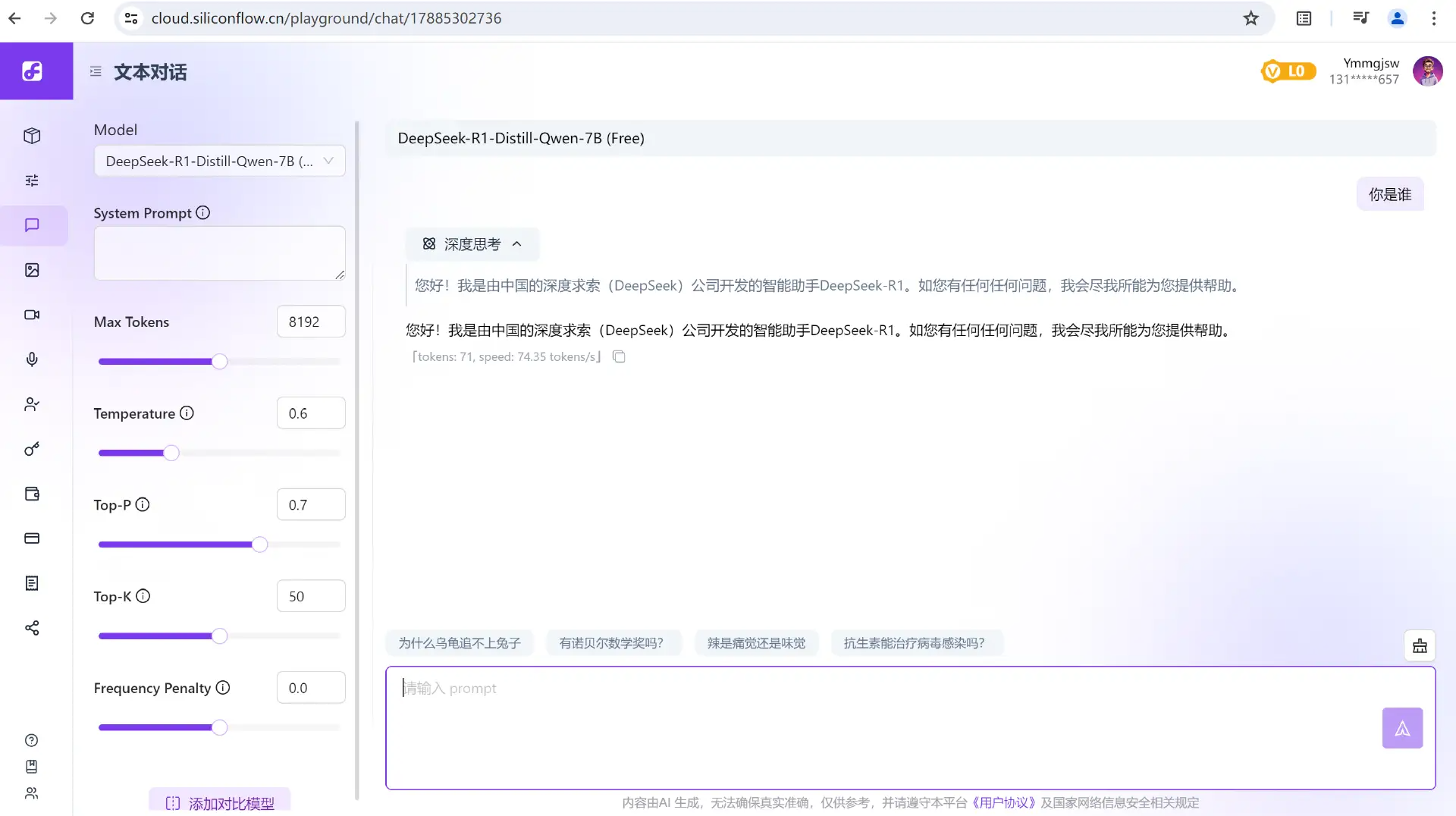Click the Ymmgjsw username text
The height and width of the screenshot is (816, 1456).
(x=1371, y=64)
